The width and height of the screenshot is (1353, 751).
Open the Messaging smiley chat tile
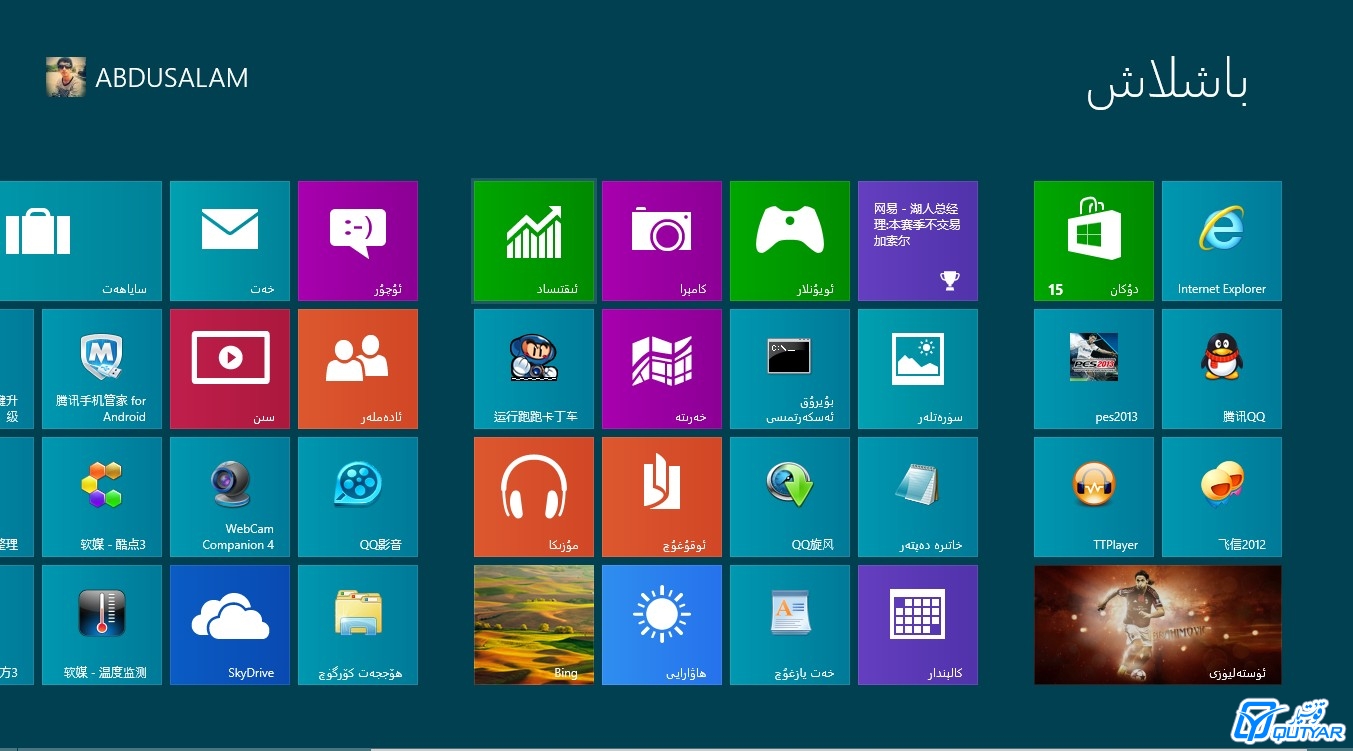pos(358,241)
